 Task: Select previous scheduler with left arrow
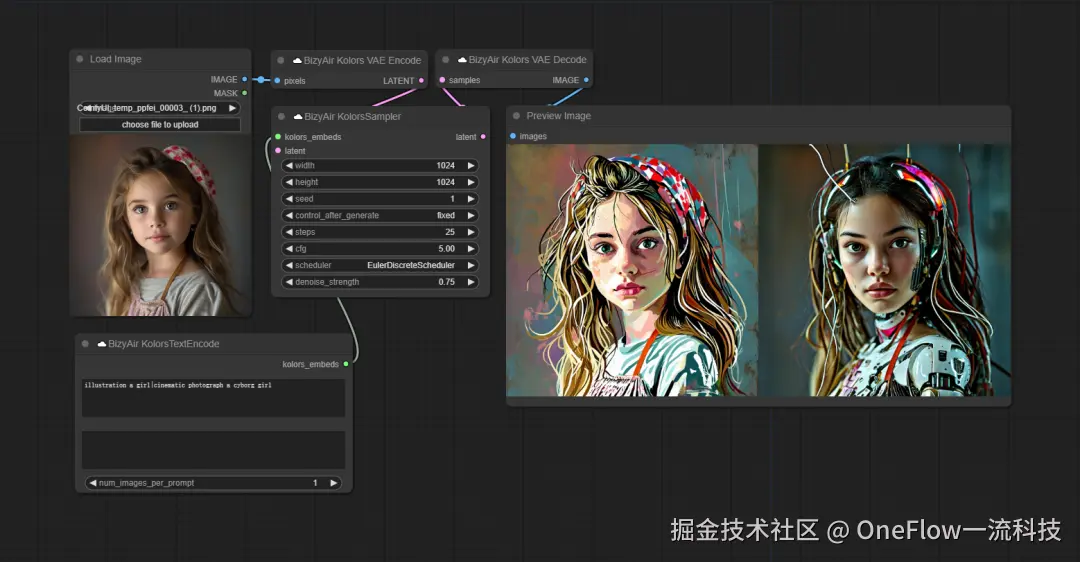289,265
